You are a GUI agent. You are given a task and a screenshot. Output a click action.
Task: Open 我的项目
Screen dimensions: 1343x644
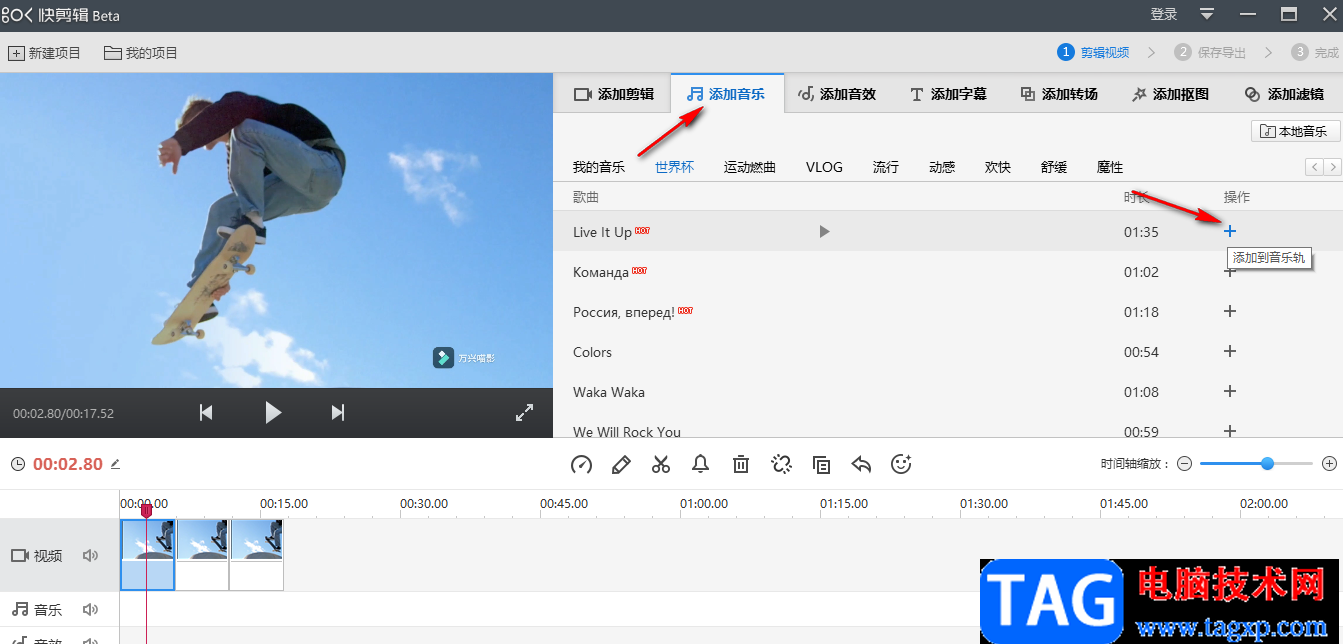[141, 53]
